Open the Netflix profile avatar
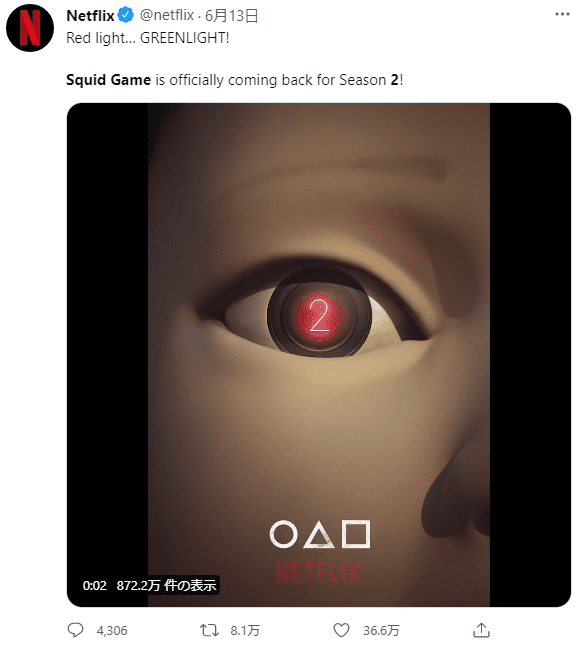Image resolution: width=583 pixels, height=657 pixels. pyautogui.click(x=30, y=28)
